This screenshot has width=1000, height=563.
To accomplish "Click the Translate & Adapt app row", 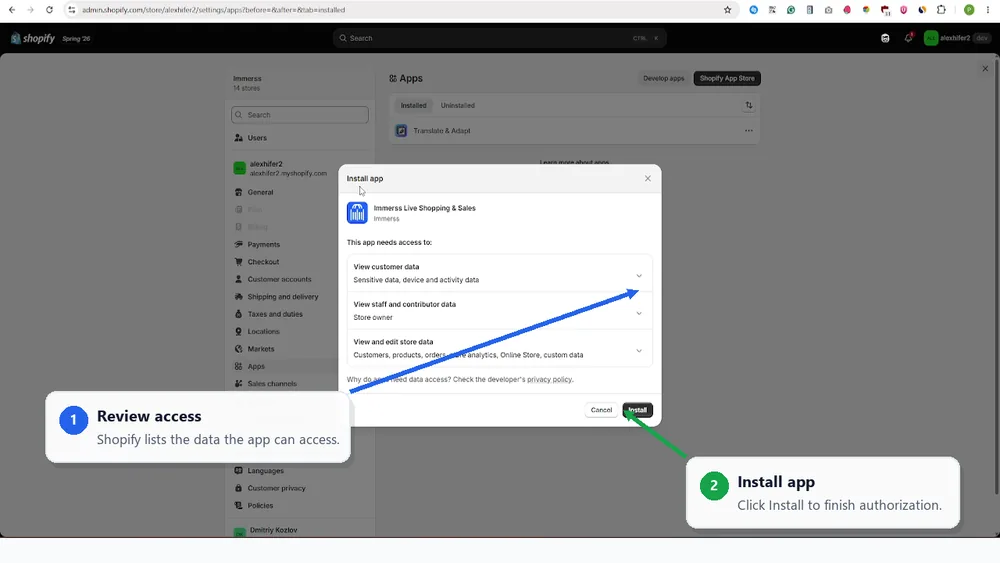I will click(x=574, y=131).
